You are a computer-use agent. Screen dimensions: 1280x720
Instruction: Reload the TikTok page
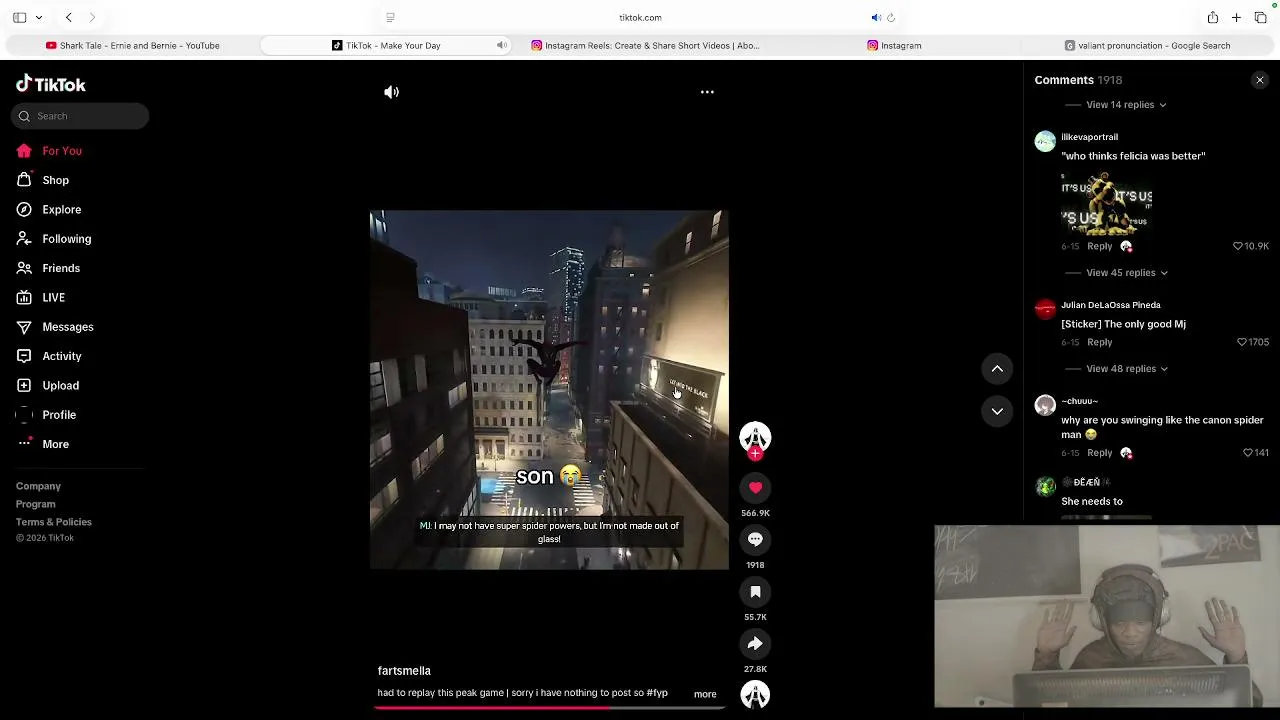click(x=891, y=17)
